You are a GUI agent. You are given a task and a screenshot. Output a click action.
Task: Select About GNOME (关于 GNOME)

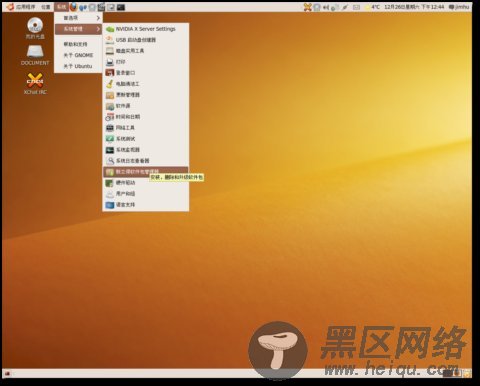pyautogui.click(x=78, y=55)
